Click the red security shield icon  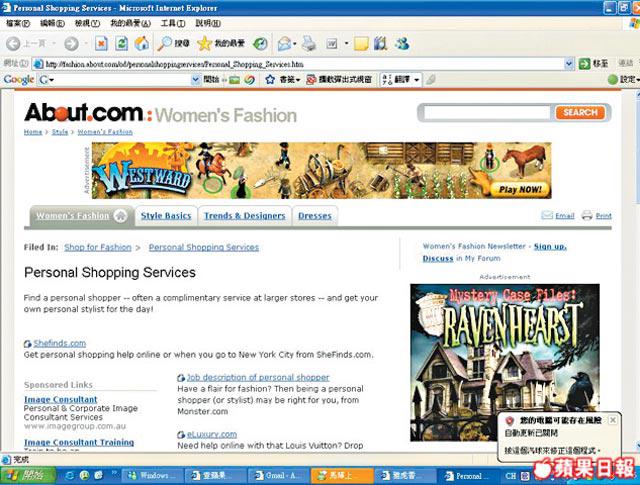tap(509, 420)
